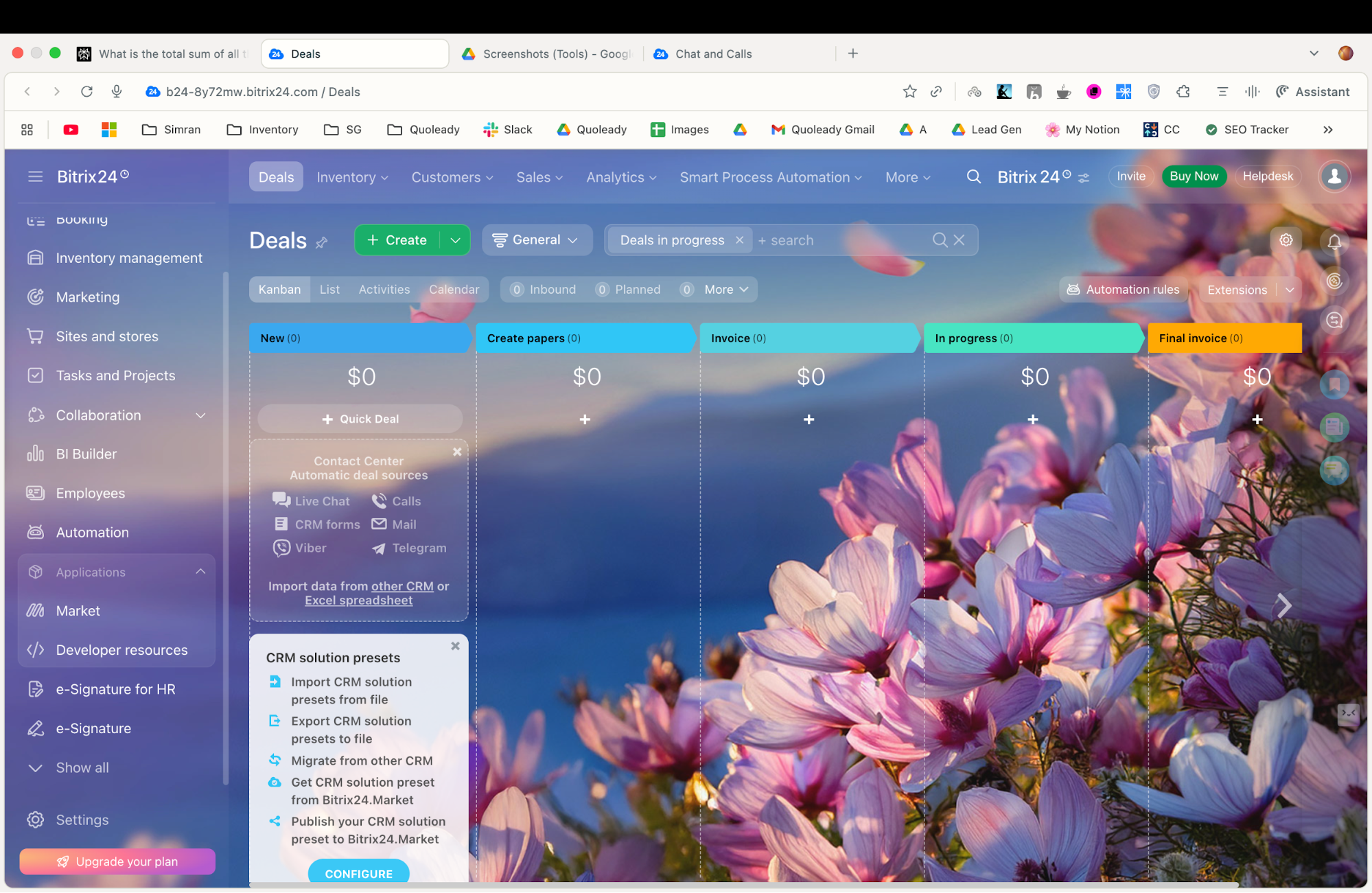Switch to the List view tab
The image size is (1372, 893).
point(329,289)
